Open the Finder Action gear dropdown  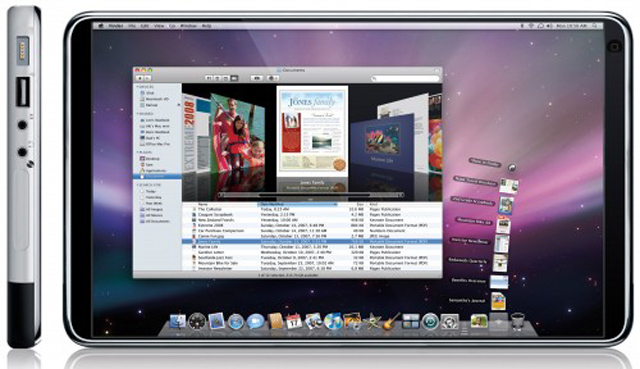(x=273, y=78)
